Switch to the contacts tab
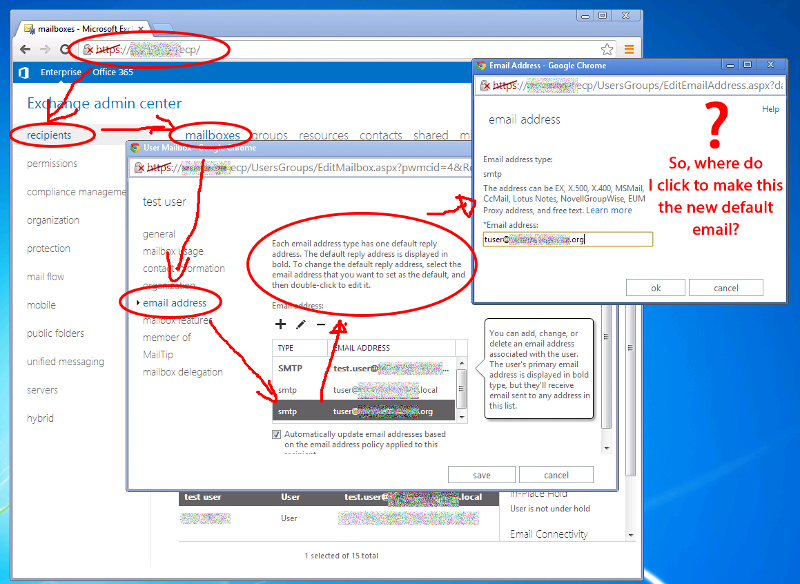Screen dimensions: 800x584 point(381,135)
